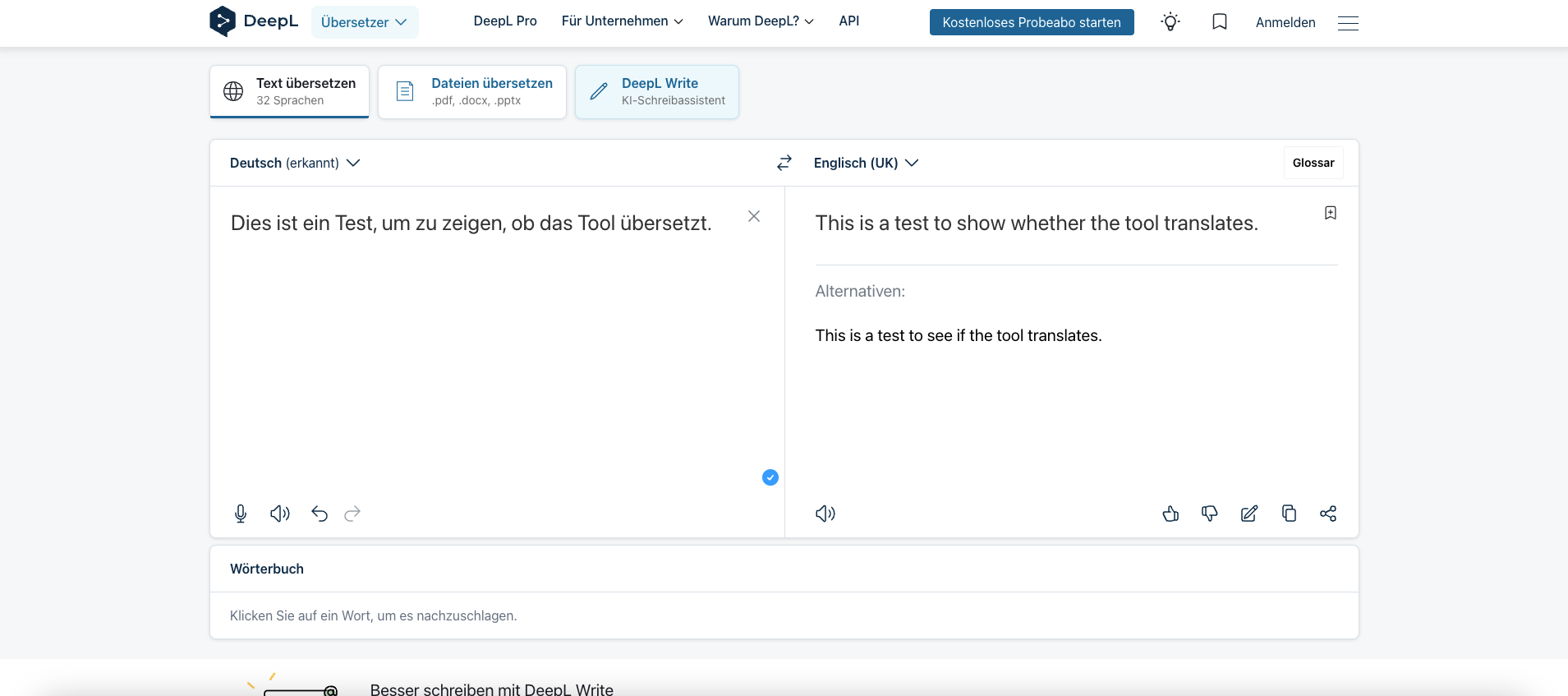Open the Glossar button

click(x=1313, y=163)
